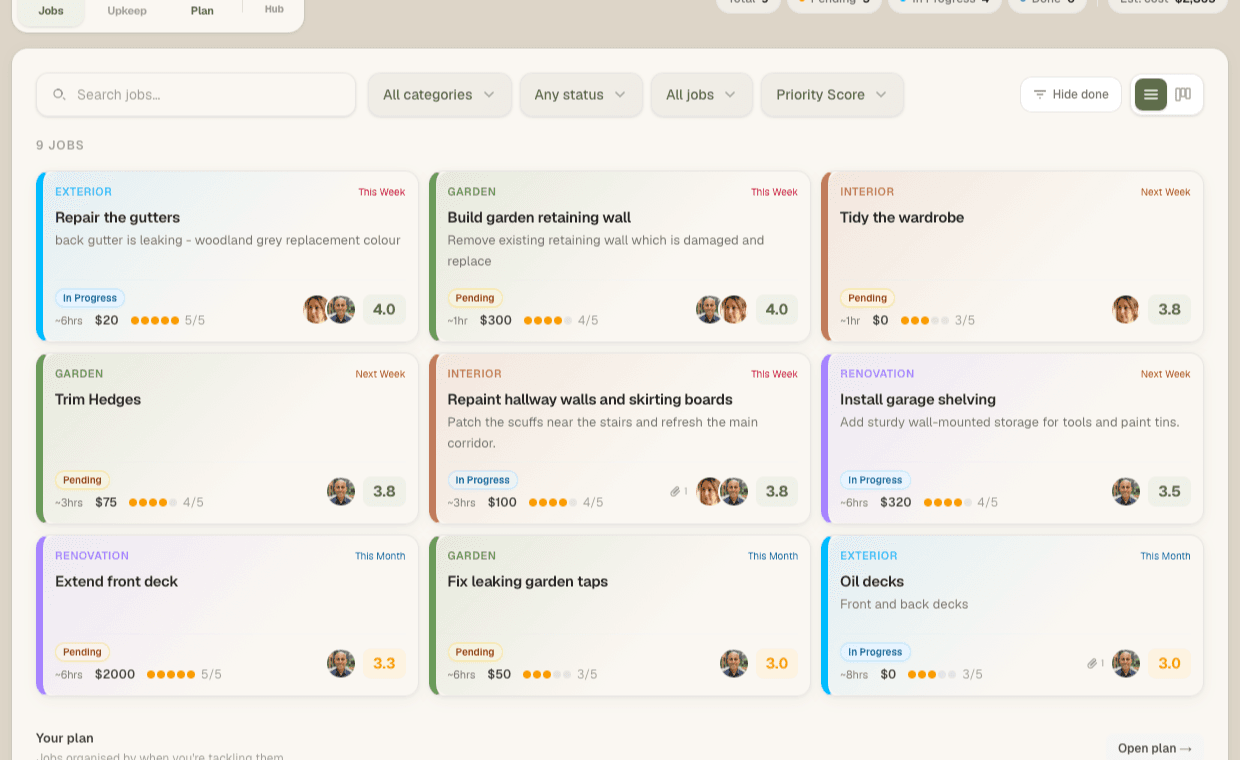Open the Any status dropdown
The image size is (1240, 760).
pyautogui.click(x=581, y=95)
